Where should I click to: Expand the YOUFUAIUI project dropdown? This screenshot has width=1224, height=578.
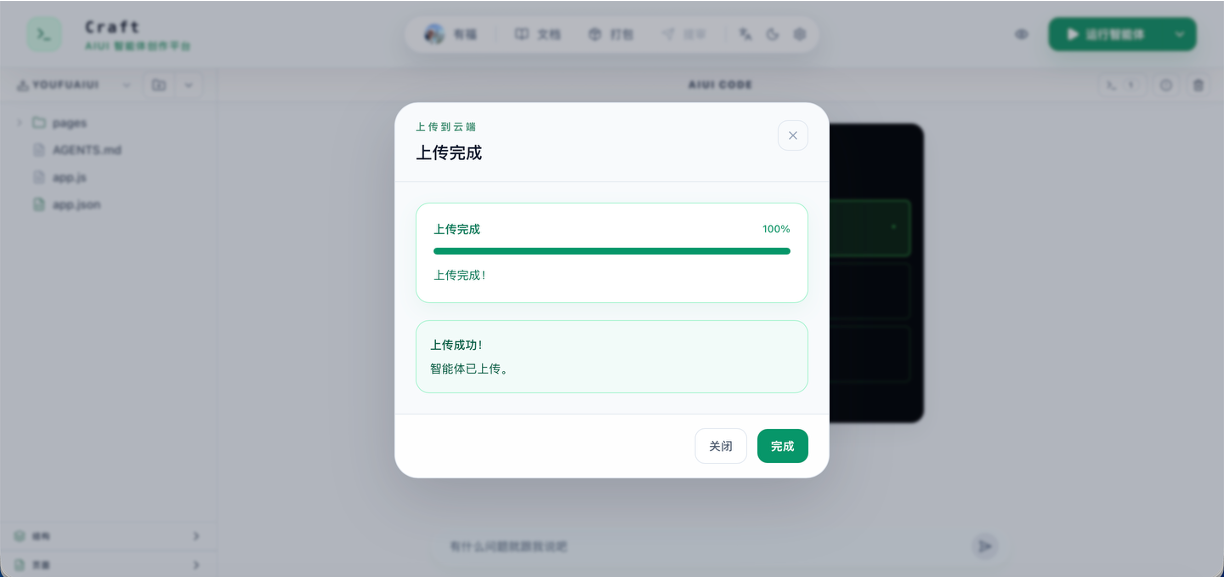point(126,85)
